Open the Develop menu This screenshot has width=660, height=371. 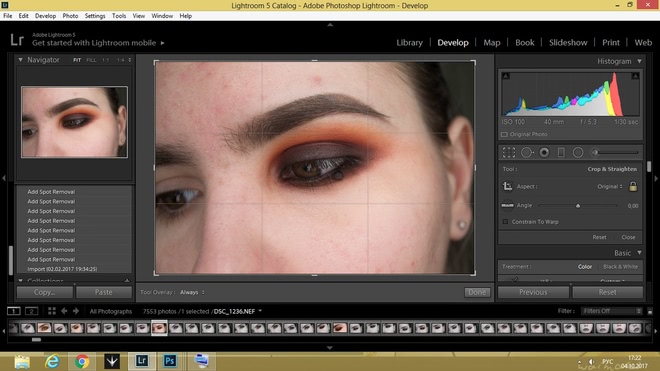[45, 16]
